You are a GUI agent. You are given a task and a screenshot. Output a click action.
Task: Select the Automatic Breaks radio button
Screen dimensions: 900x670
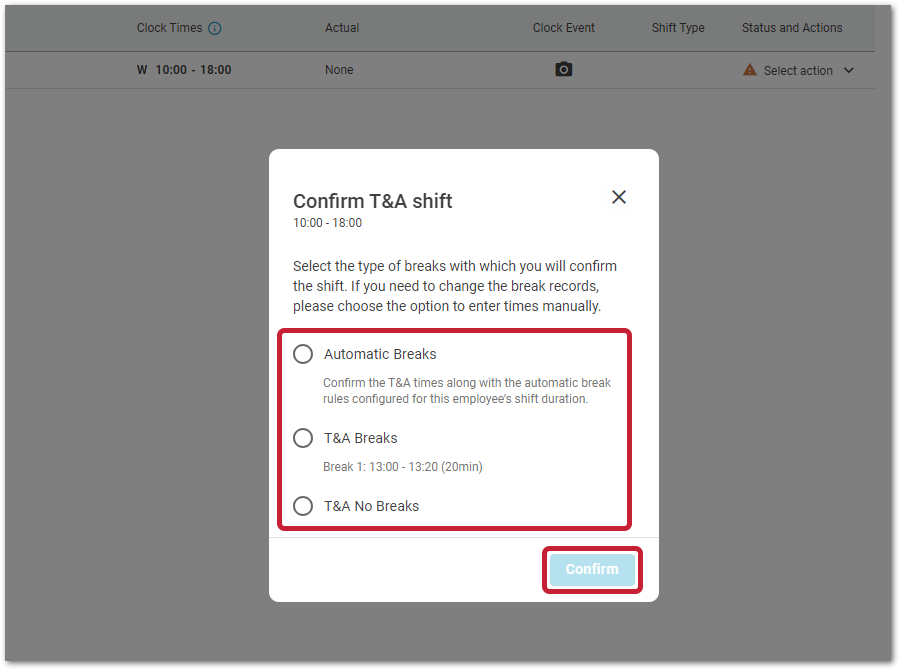[x=303, y=354]
